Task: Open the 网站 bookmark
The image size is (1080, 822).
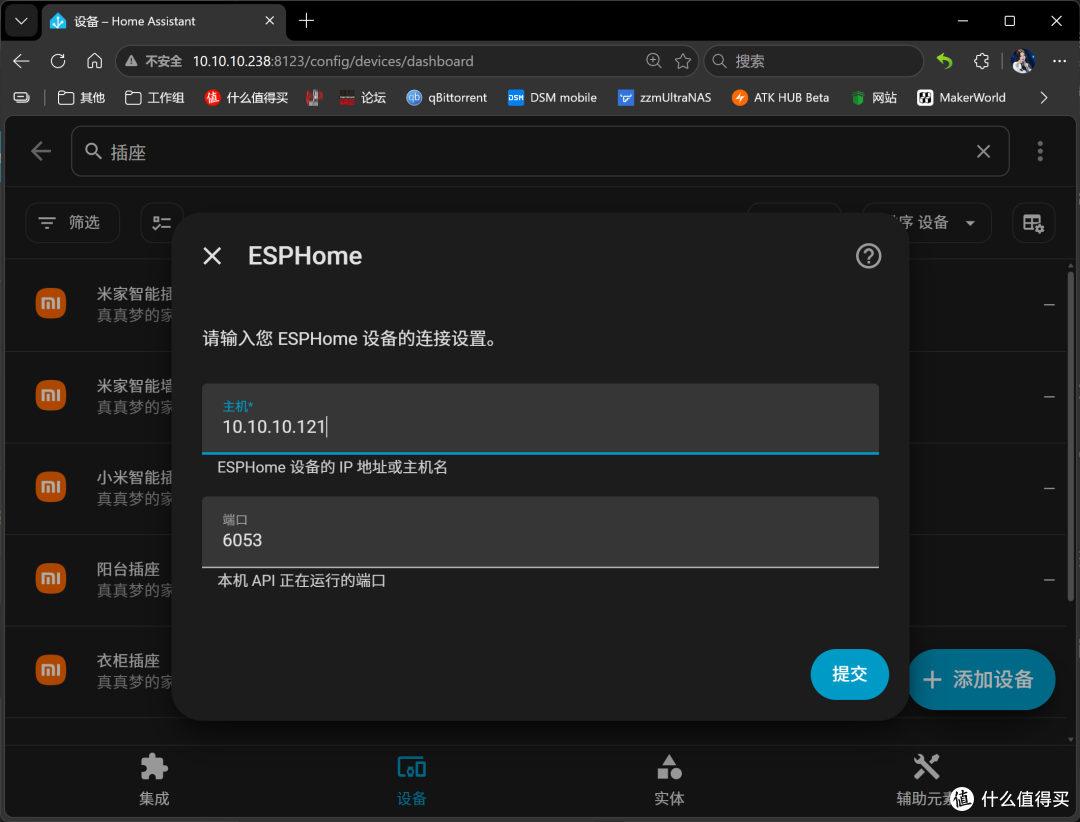Action: click(x=874, y=98)
